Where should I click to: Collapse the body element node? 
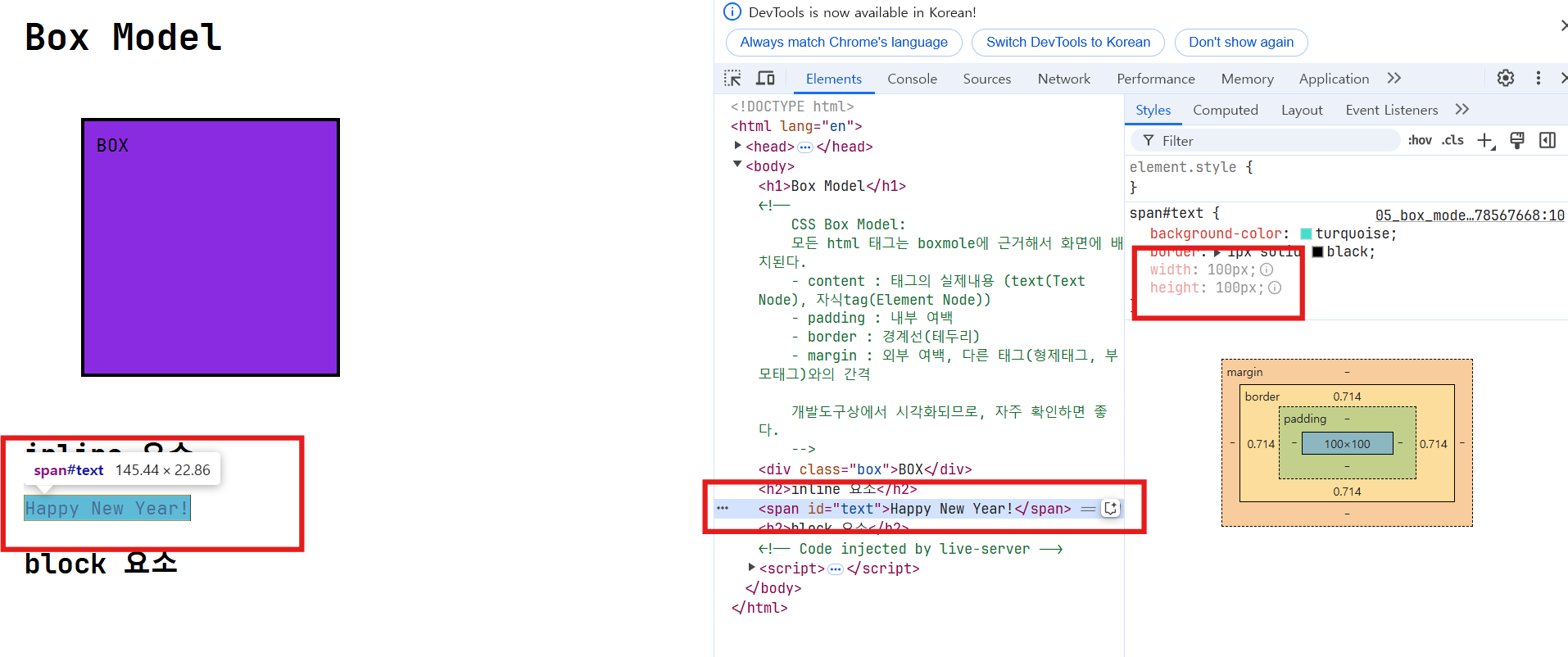pyautogui.click(x=737, y=165)
